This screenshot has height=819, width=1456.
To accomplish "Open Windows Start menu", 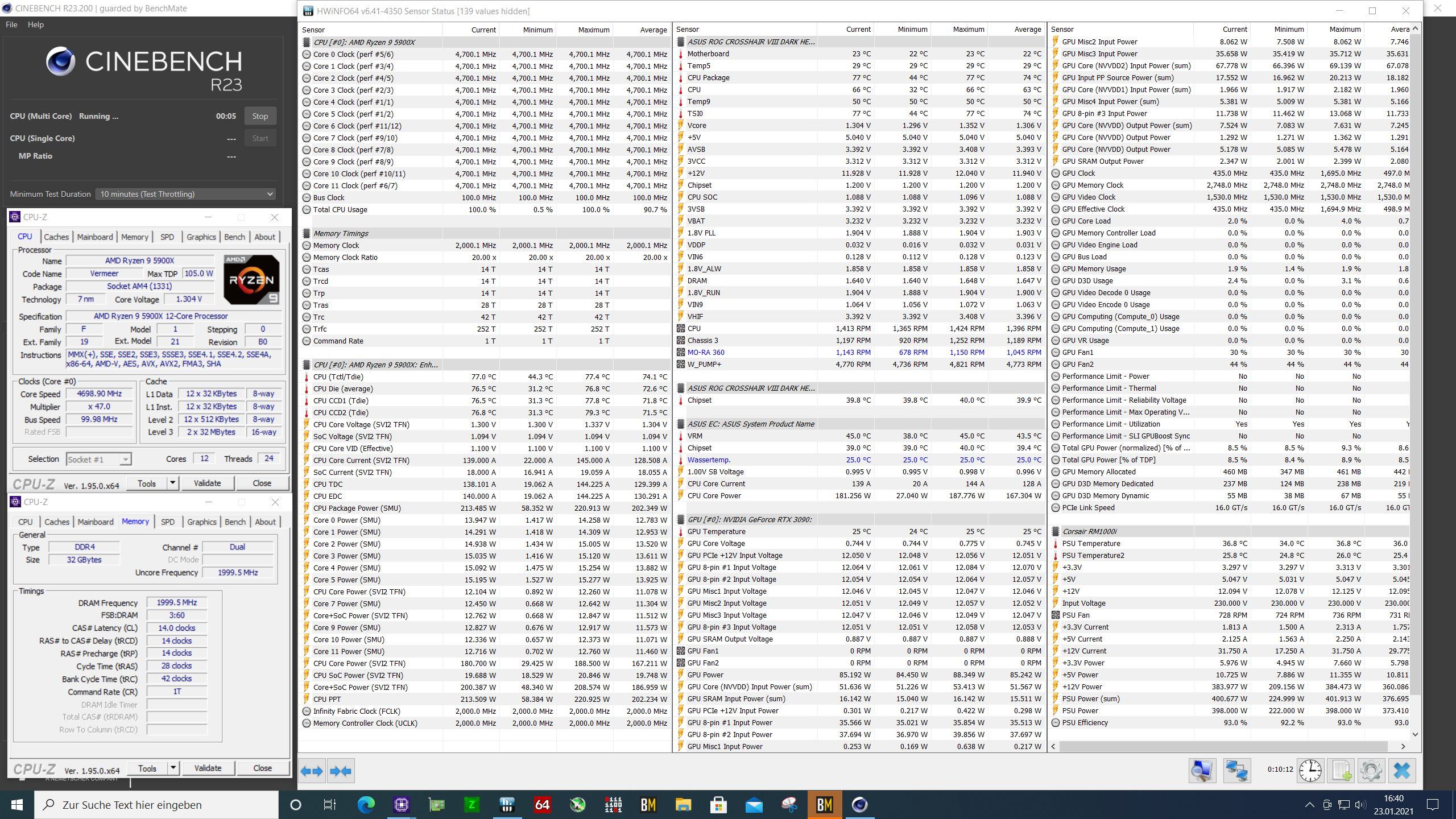I will click(x=16, y=804).
